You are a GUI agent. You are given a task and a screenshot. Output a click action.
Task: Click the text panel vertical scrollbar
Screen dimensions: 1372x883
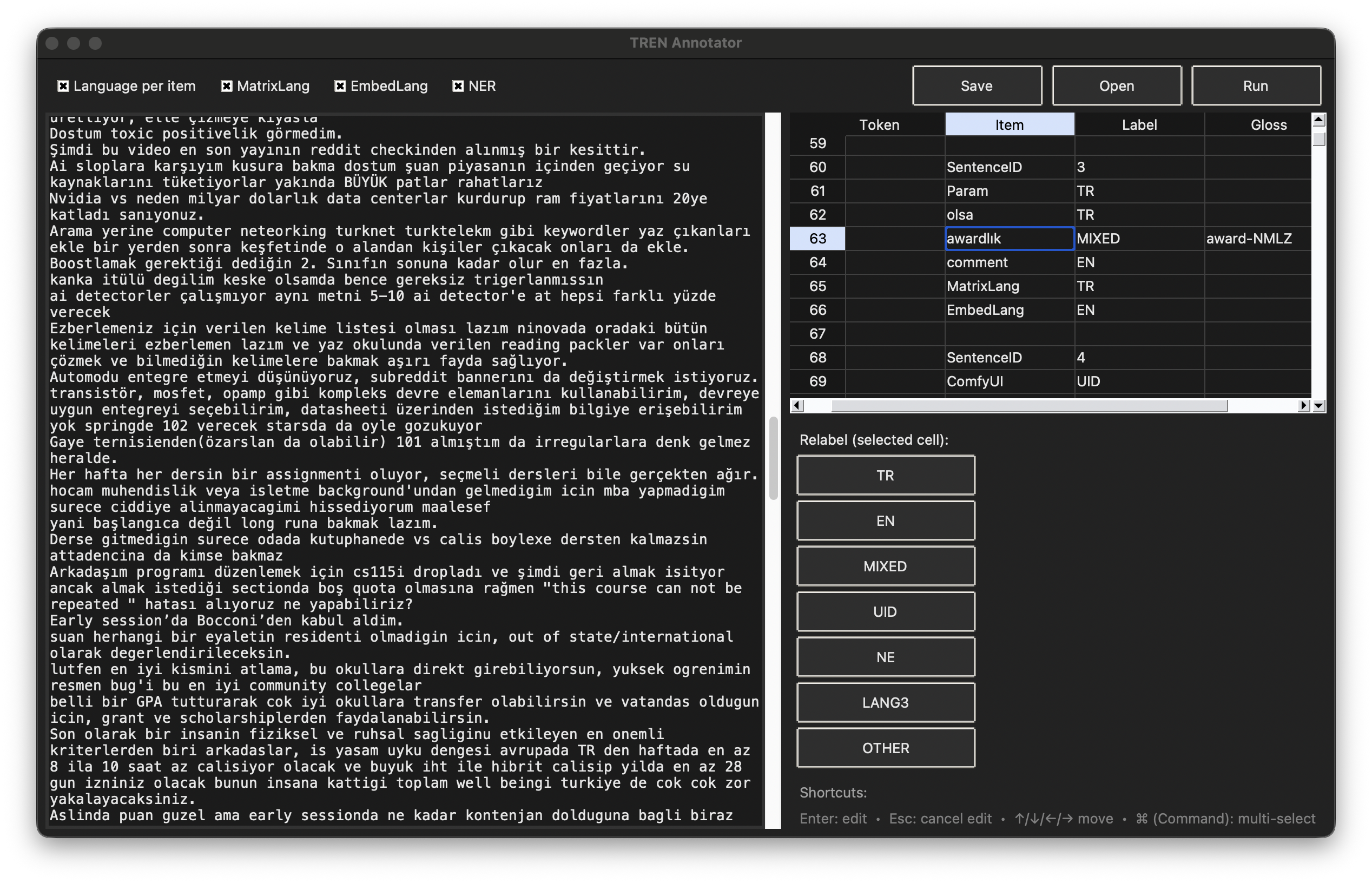click(773, 459)
